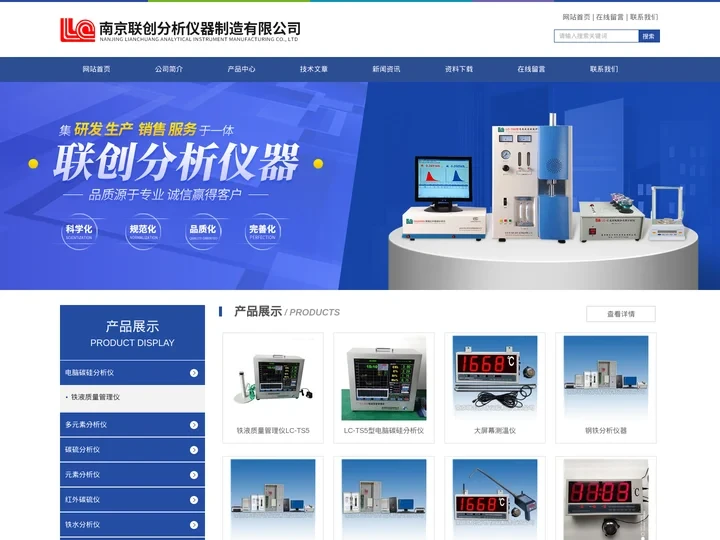Open 公司简介 navigation item
The width and height of the screenshot is (720, 540).
click(x=169, y=69)
